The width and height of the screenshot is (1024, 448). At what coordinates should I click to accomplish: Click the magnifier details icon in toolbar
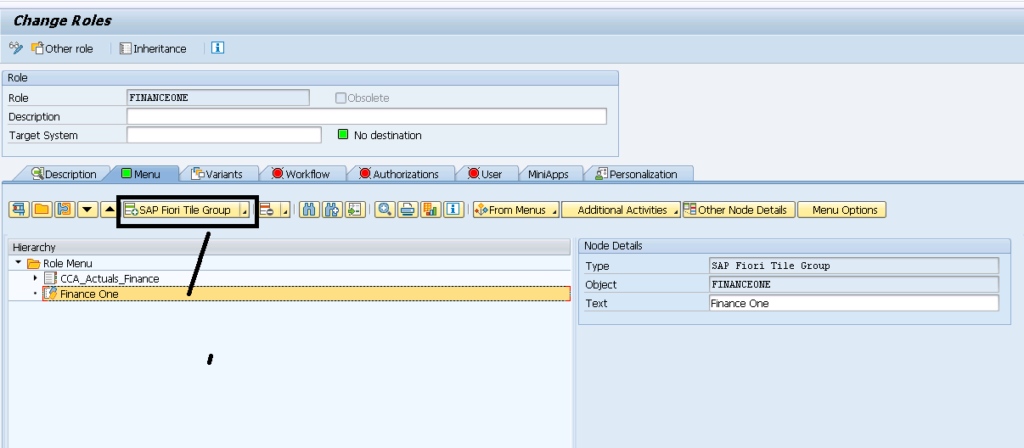[385, 210]
